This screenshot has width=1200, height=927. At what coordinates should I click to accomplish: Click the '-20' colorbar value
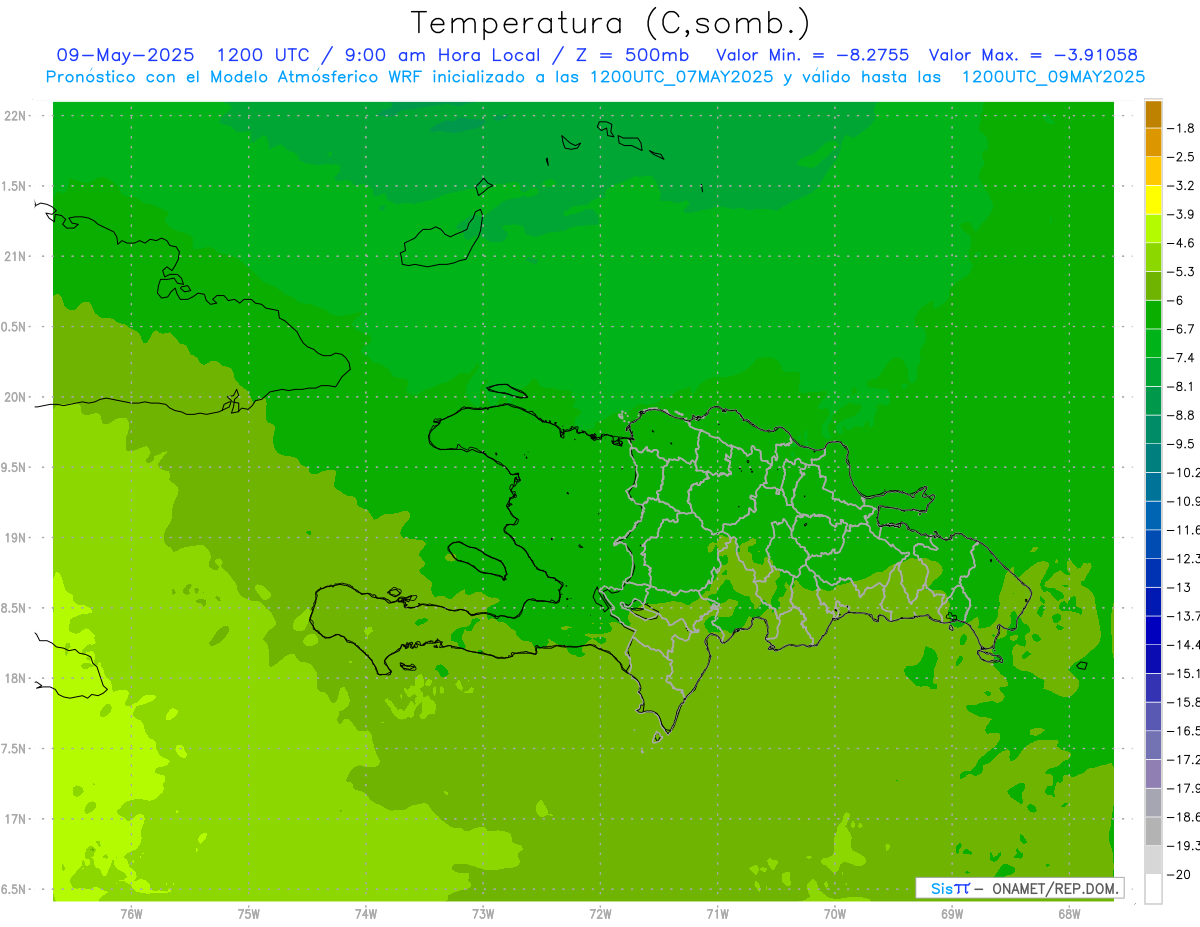coord(1179,875)
